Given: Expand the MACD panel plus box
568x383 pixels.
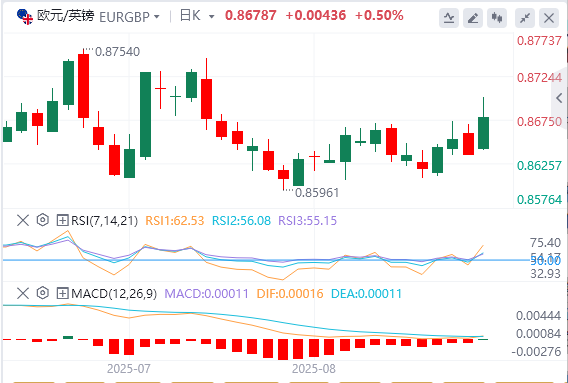Looking at the screenshot, I should (62, 293).
